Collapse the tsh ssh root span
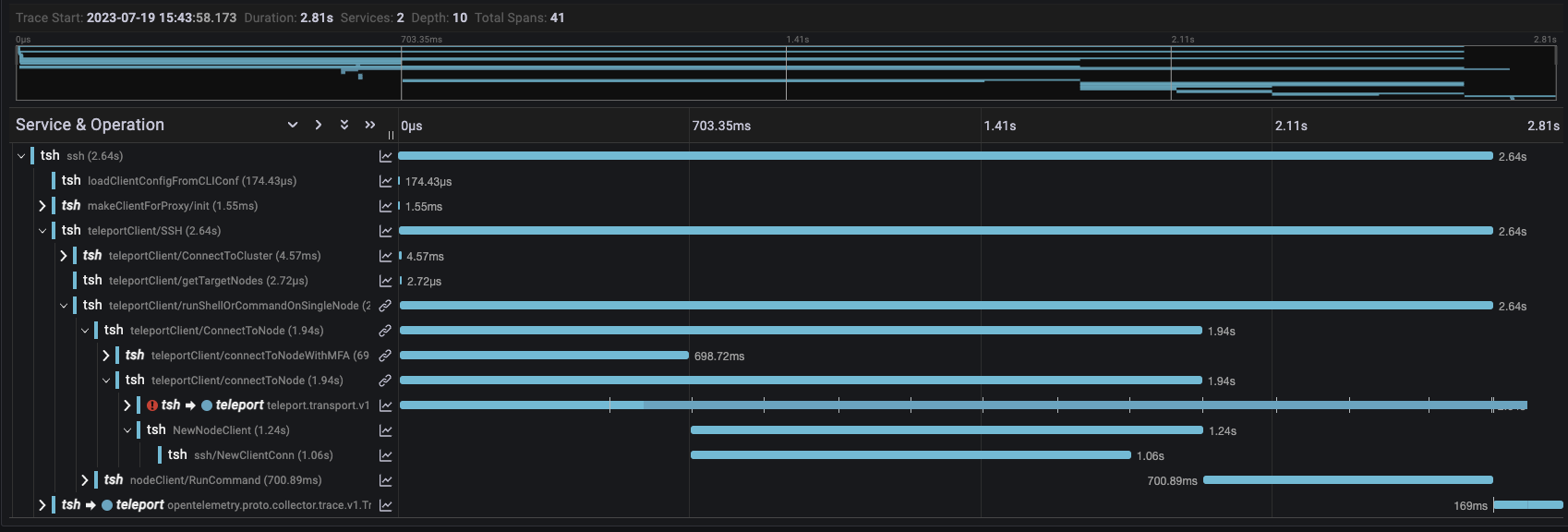Viewport: 1568px width, 532px height. 21,156
